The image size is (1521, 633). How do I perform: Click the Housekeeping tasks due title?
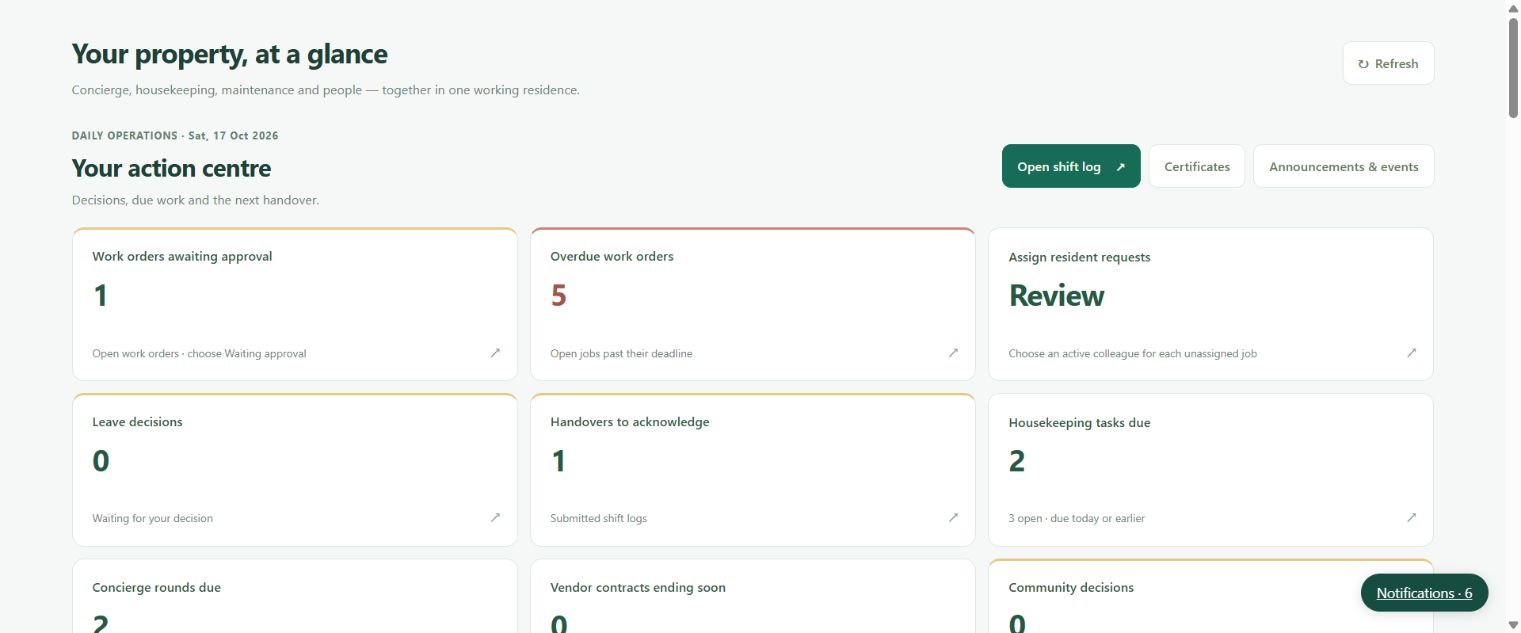coord(1079,423)
